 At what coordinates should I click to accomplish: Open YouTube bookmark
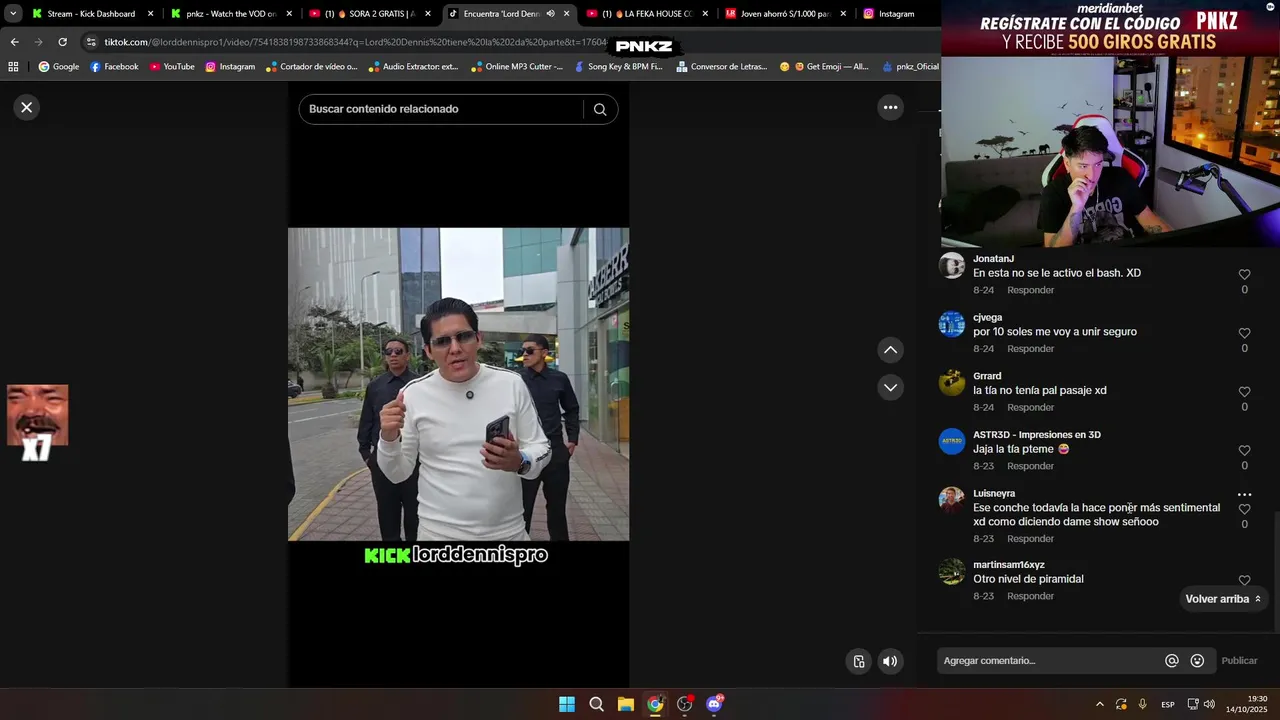[172, 67]
